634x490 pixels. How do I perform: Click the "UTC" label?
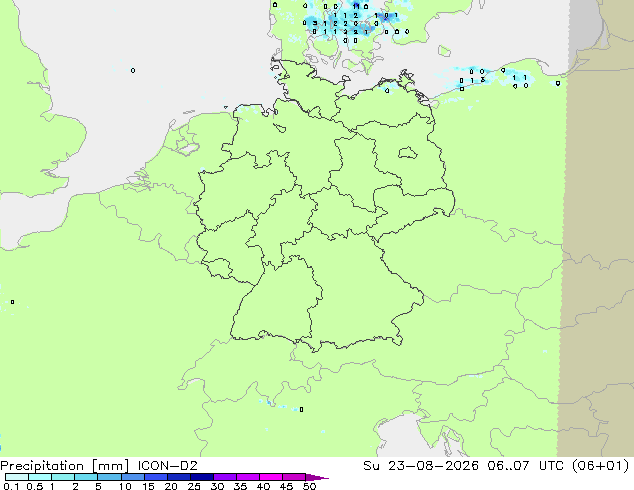pos(552,465)
